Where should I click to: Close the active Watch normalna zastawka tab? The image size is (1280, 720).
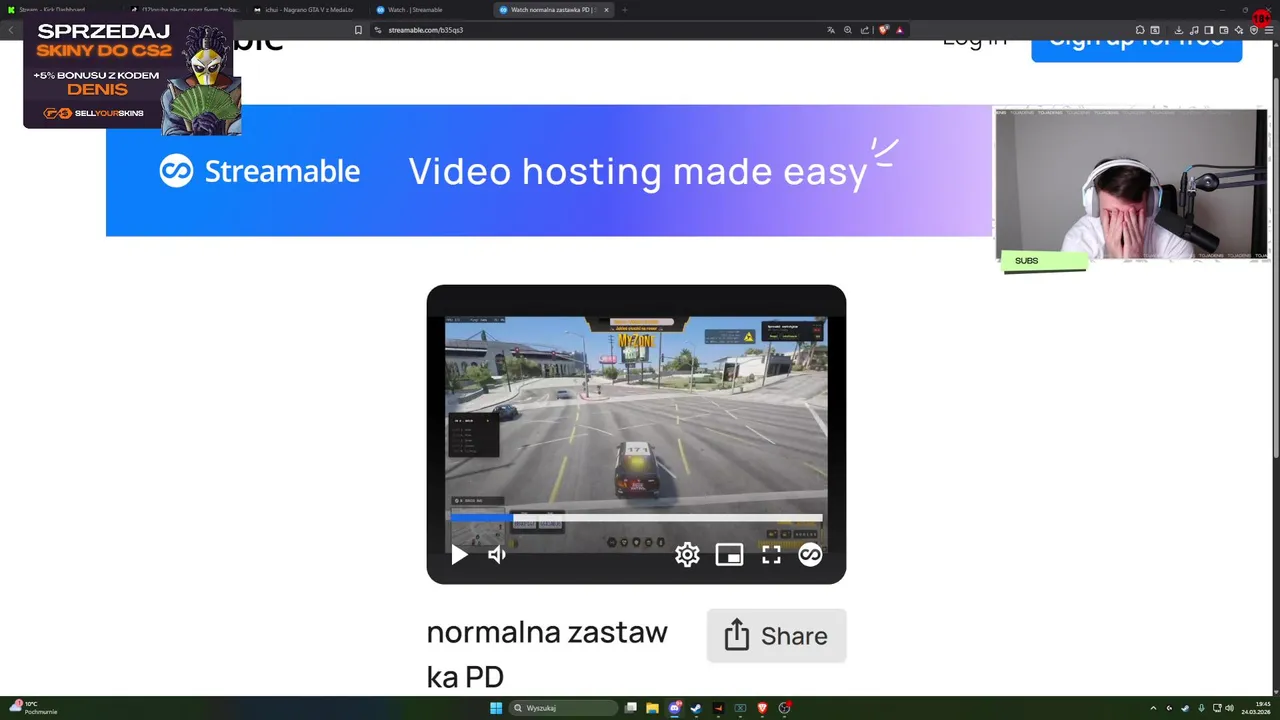(x=606, y=10)
